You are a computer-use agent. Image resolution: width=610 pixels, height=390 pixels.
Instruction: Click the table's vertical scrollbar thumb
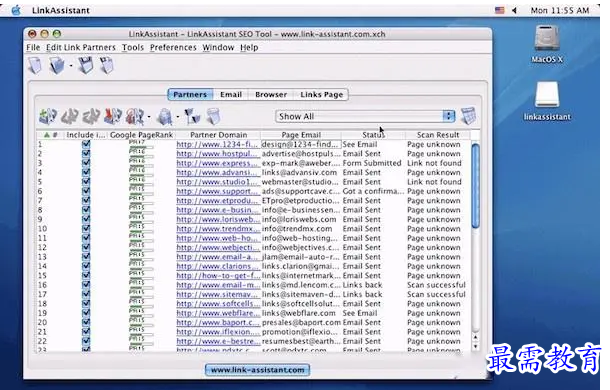[475, 186]
